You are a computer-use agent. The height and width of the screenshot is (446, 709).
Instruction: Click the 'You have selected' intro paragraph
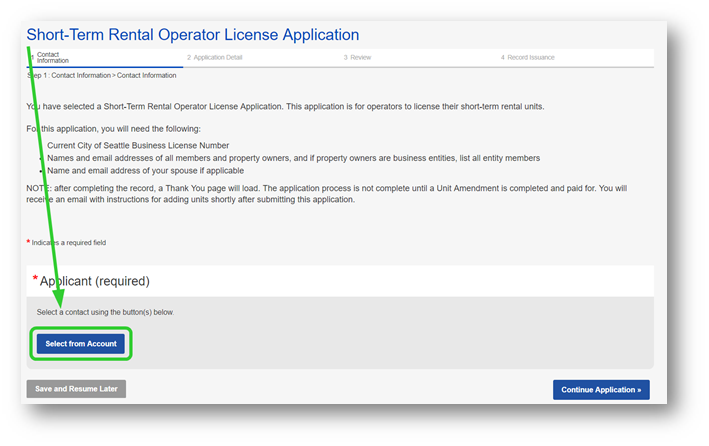(285, 106)
